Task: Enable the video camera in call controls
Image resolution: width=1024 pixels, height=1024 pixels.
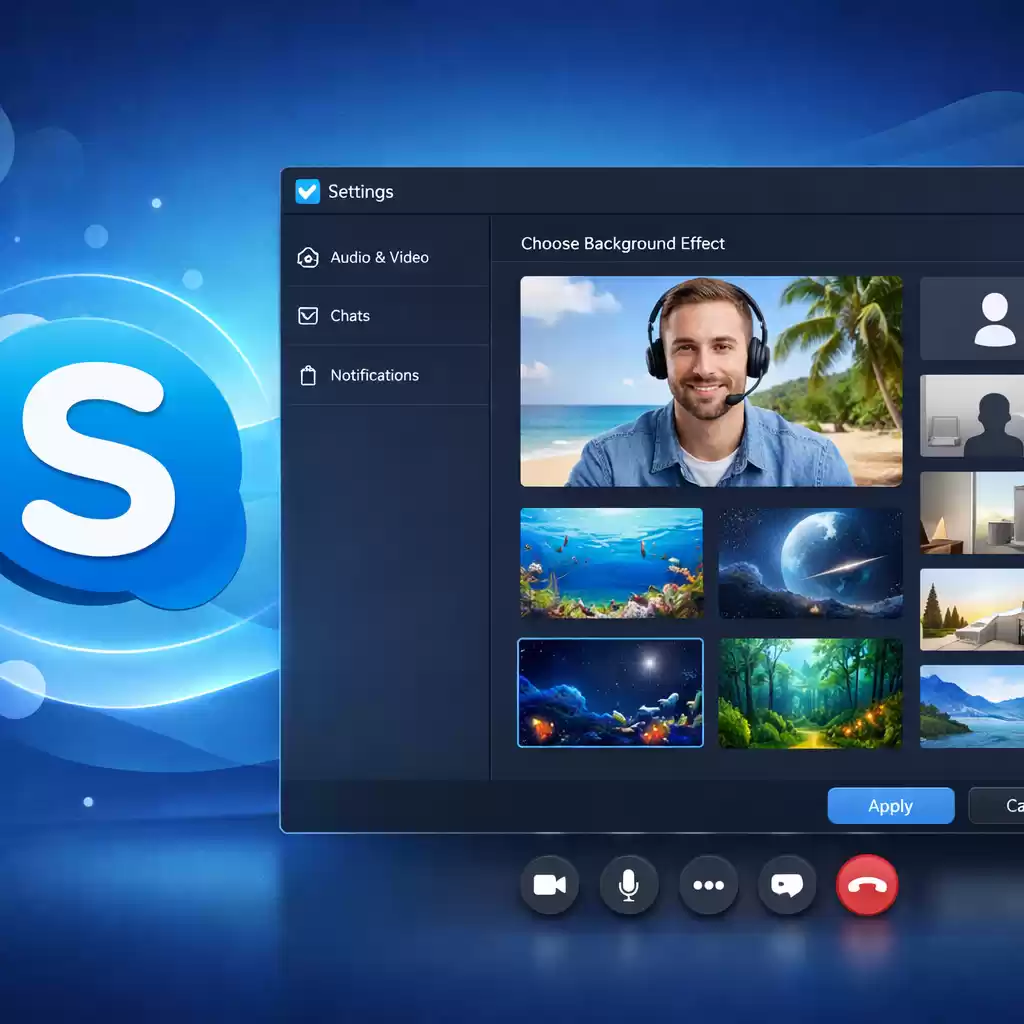Action: tap(549, 885)
